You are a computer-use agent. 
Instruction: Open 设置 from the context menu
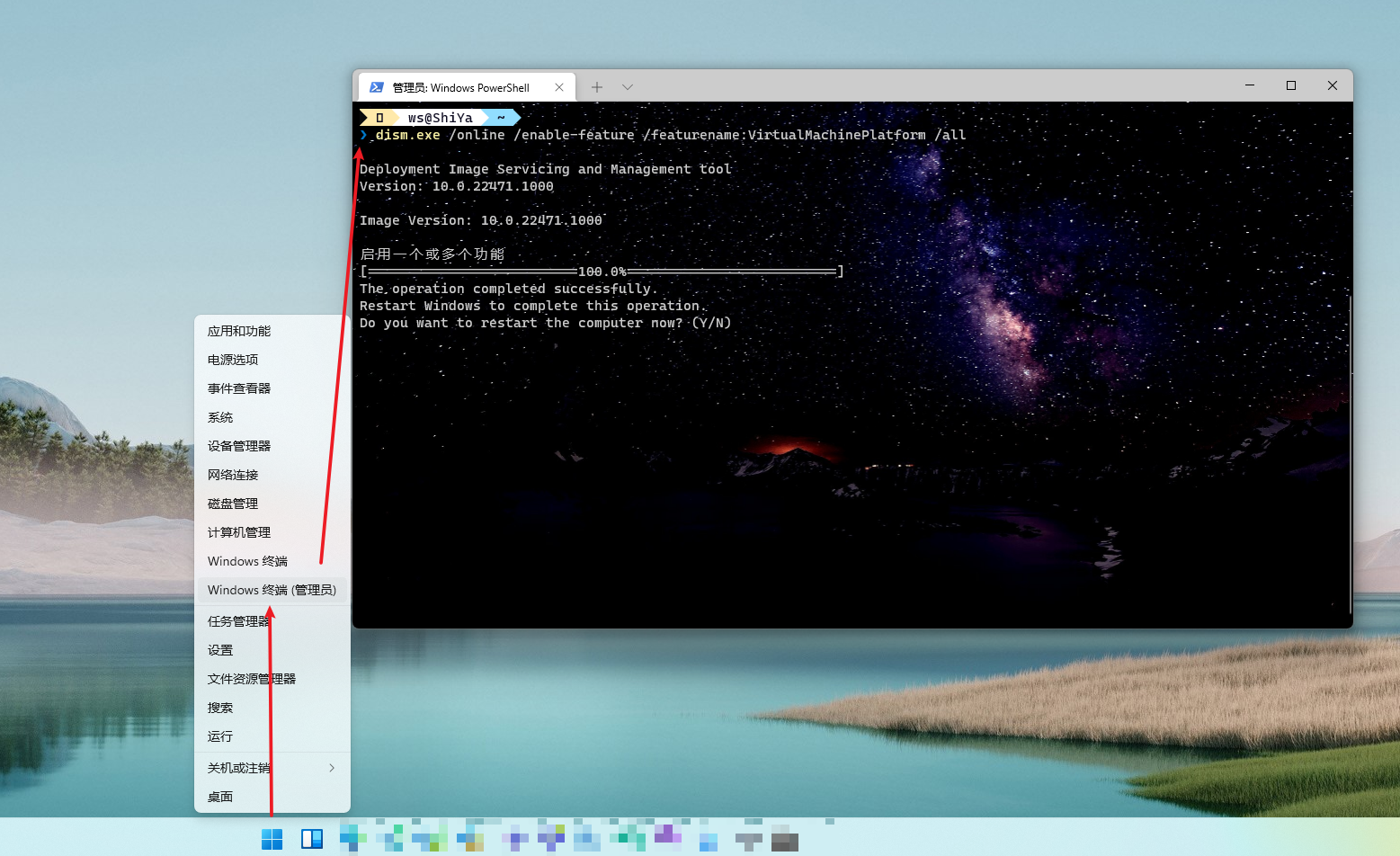tap(272, 650)
